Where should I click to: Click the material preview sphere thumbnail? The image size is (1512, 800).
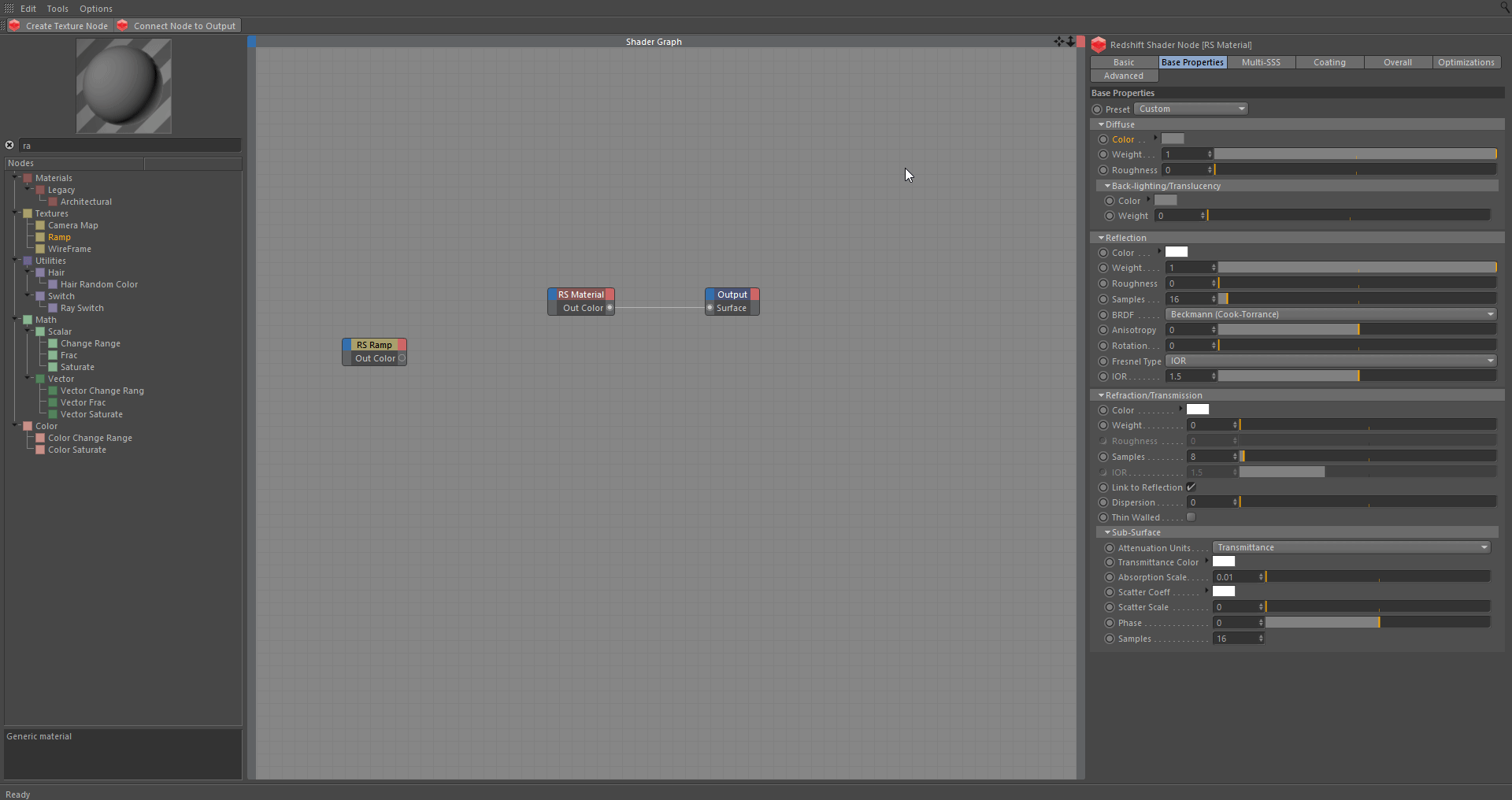pyautogui.click(x=124, y=86)
